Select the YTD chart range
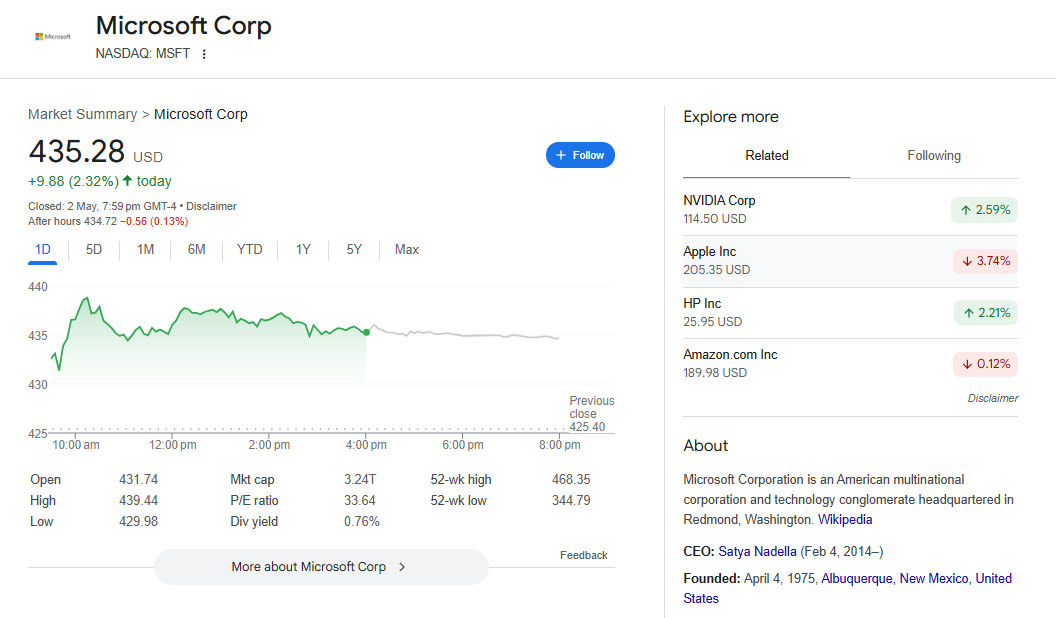The width and height of the screenshot is (1056, 618). tap(249, 249)
